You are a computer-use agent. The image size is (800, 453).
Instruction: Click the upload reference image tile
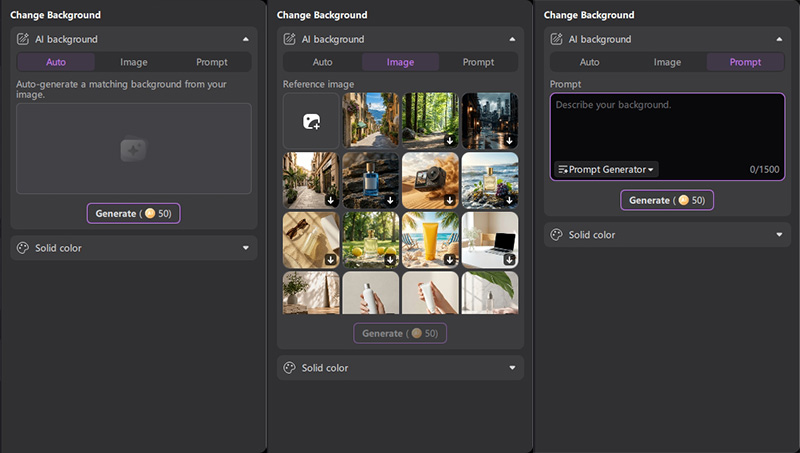(x=311, y=121)
